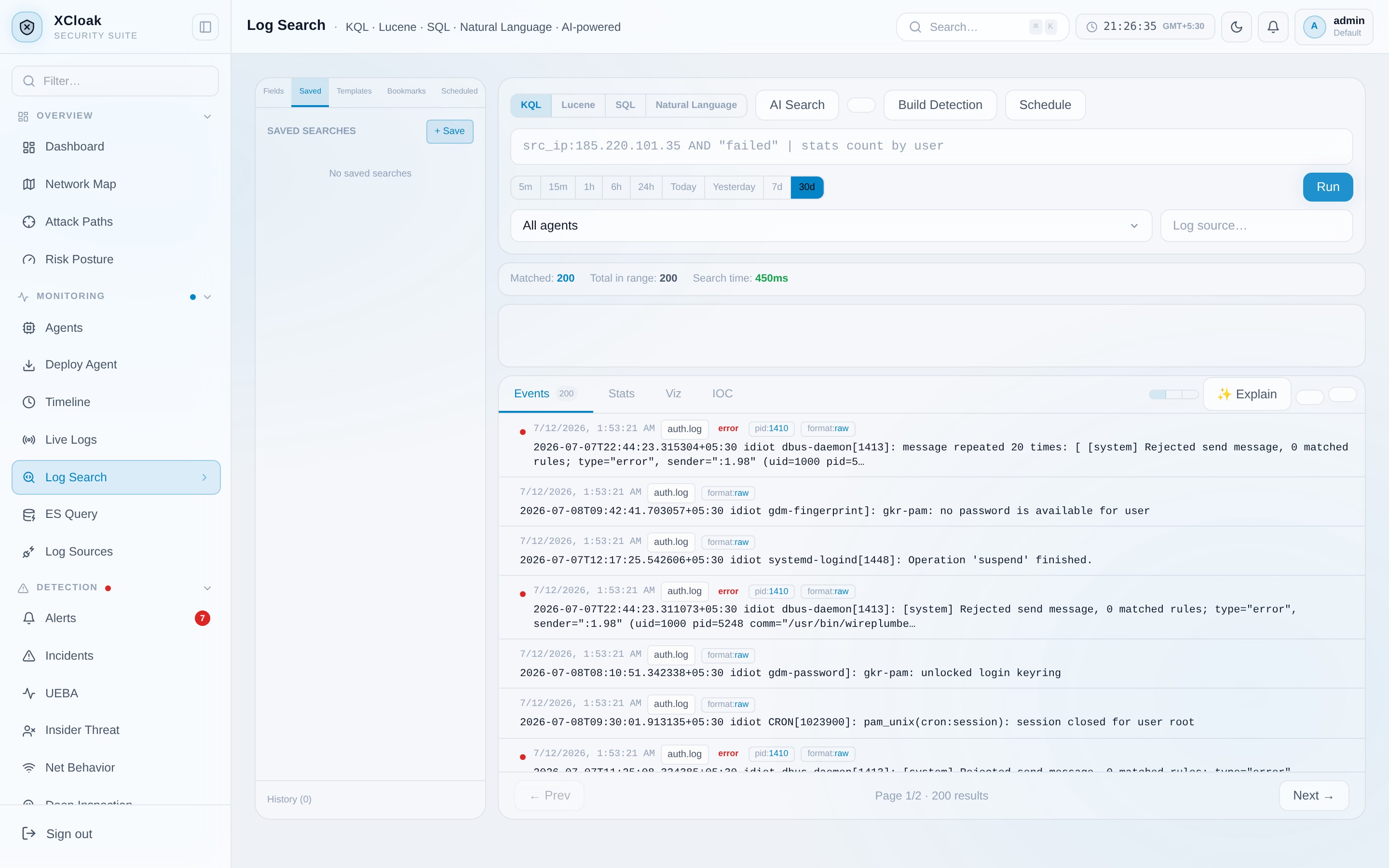
Task: Click the gdm-fingerprint log event row
Action: 931,502
